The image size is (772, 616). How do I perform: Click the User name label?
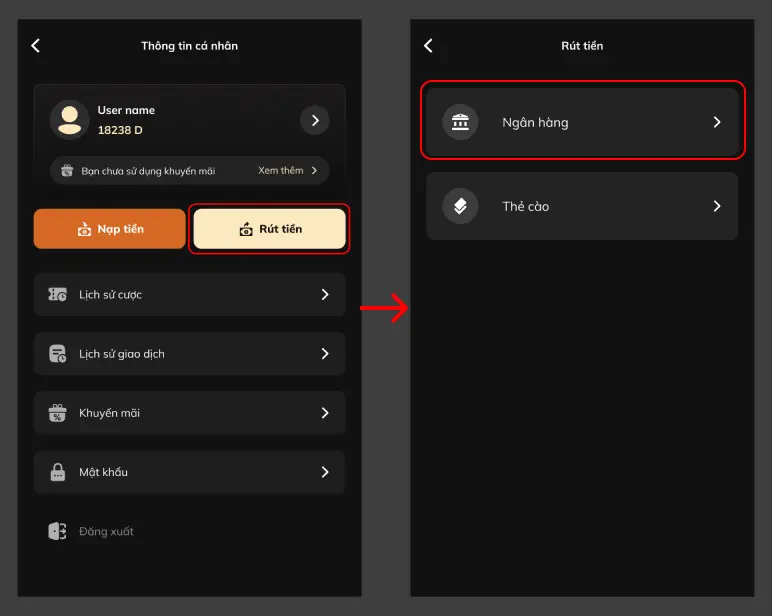(x=126, y=110)
